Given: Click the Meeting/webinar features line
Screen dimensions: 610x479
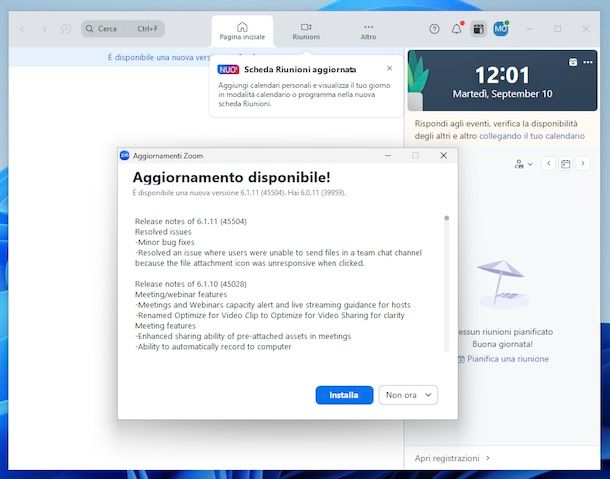Looking at the screenshot, I should pyautogui.click(x=181, y=295).
